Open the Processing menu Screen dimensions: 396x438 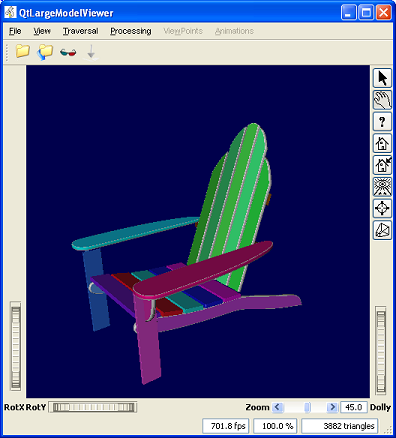tap(131, 31)
